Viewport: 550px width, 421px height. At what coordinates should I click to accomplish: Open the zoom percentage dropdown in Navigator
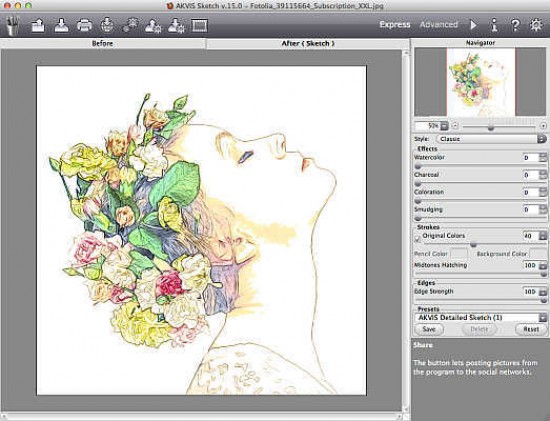click(444, 126)
